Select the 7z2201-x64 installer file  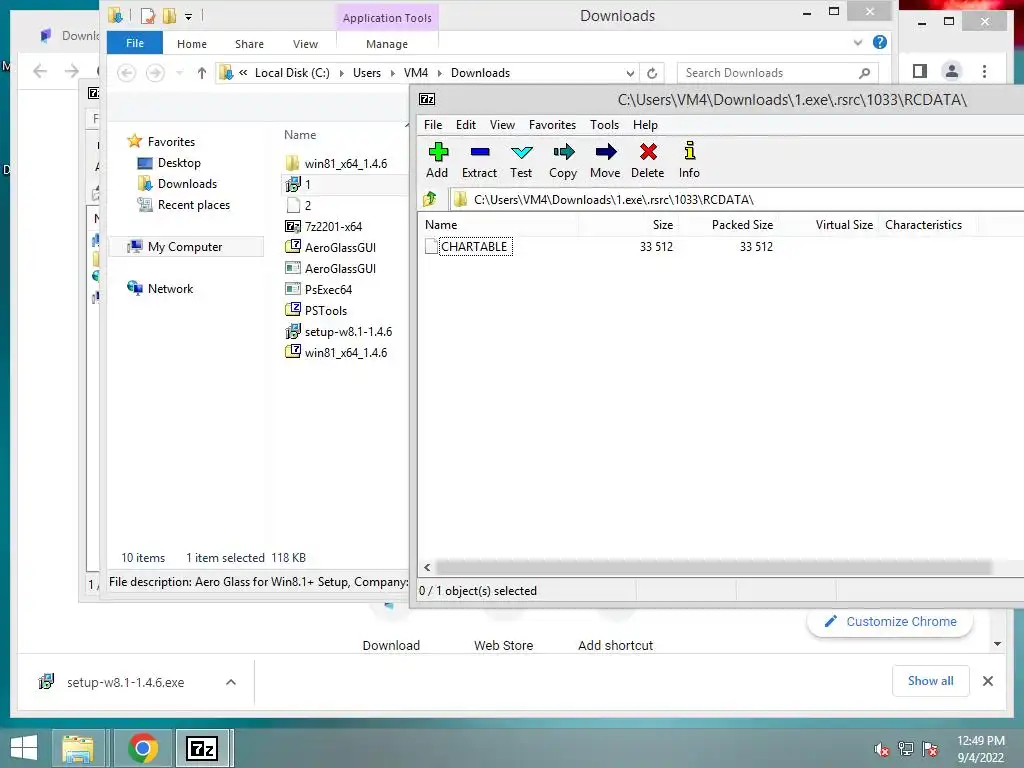(332, 227)
